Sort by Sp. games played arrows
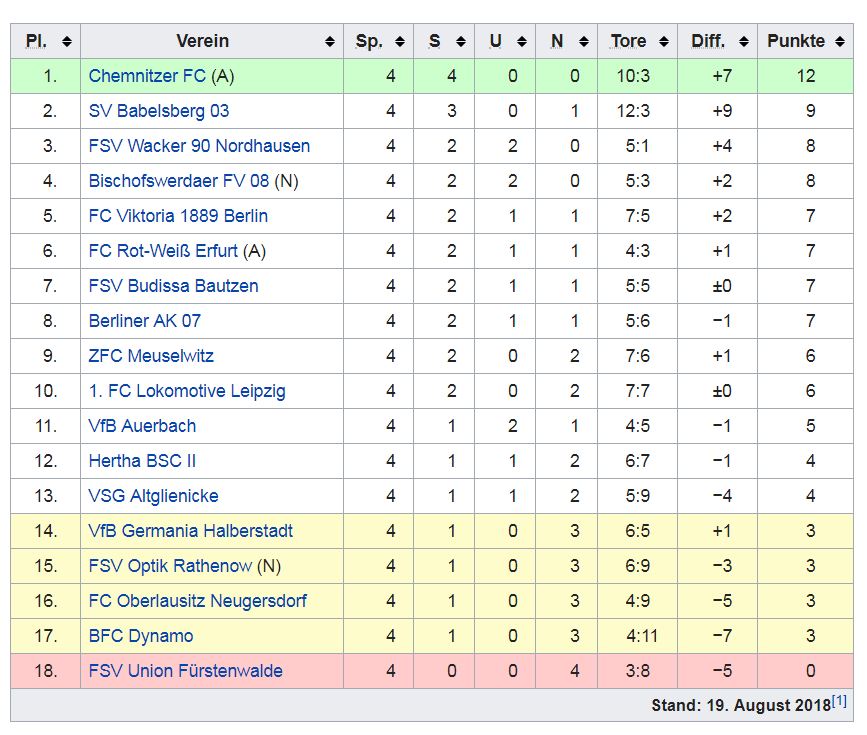 click(x=399, y=42)
